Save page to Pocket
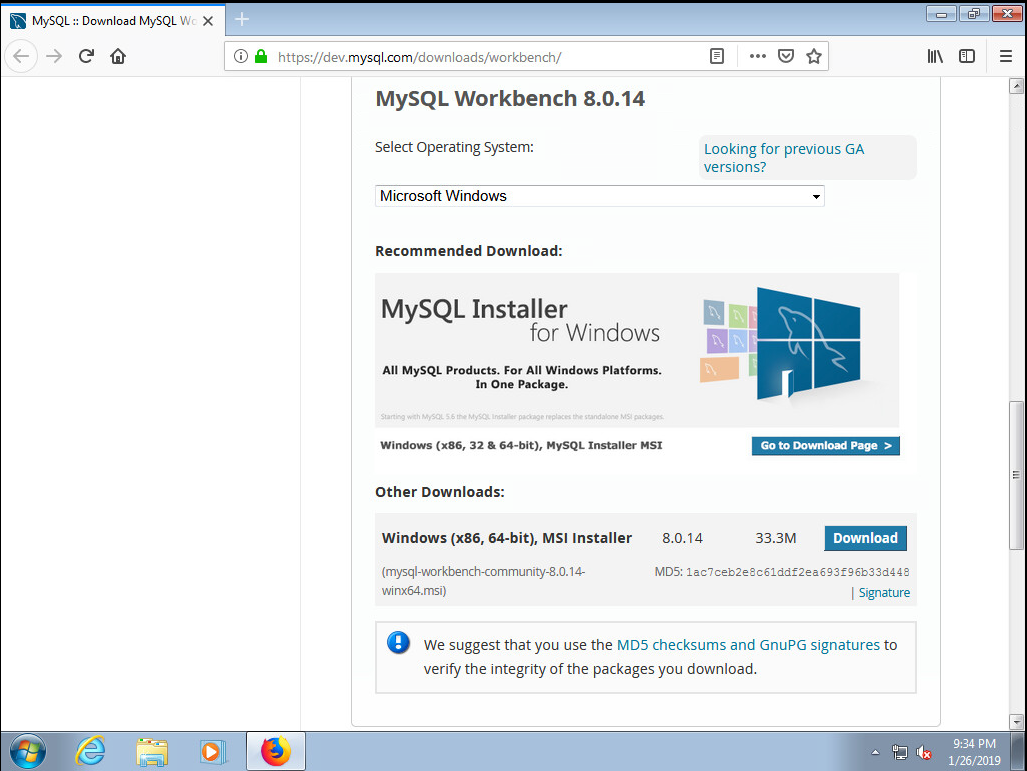 [x=786, y=56]
